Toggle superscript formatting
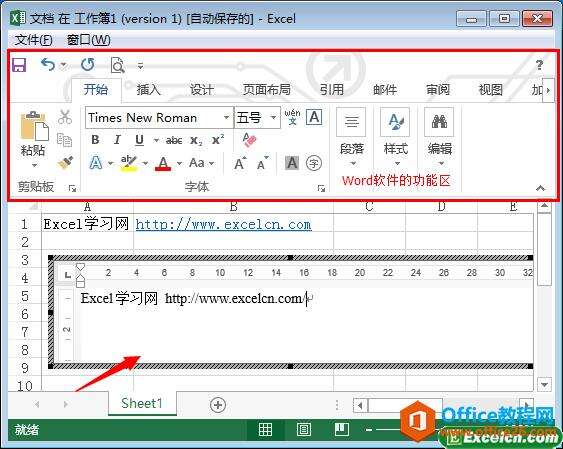Image resolution: width=563 pixels, height=449 pixels. point(218,140)
